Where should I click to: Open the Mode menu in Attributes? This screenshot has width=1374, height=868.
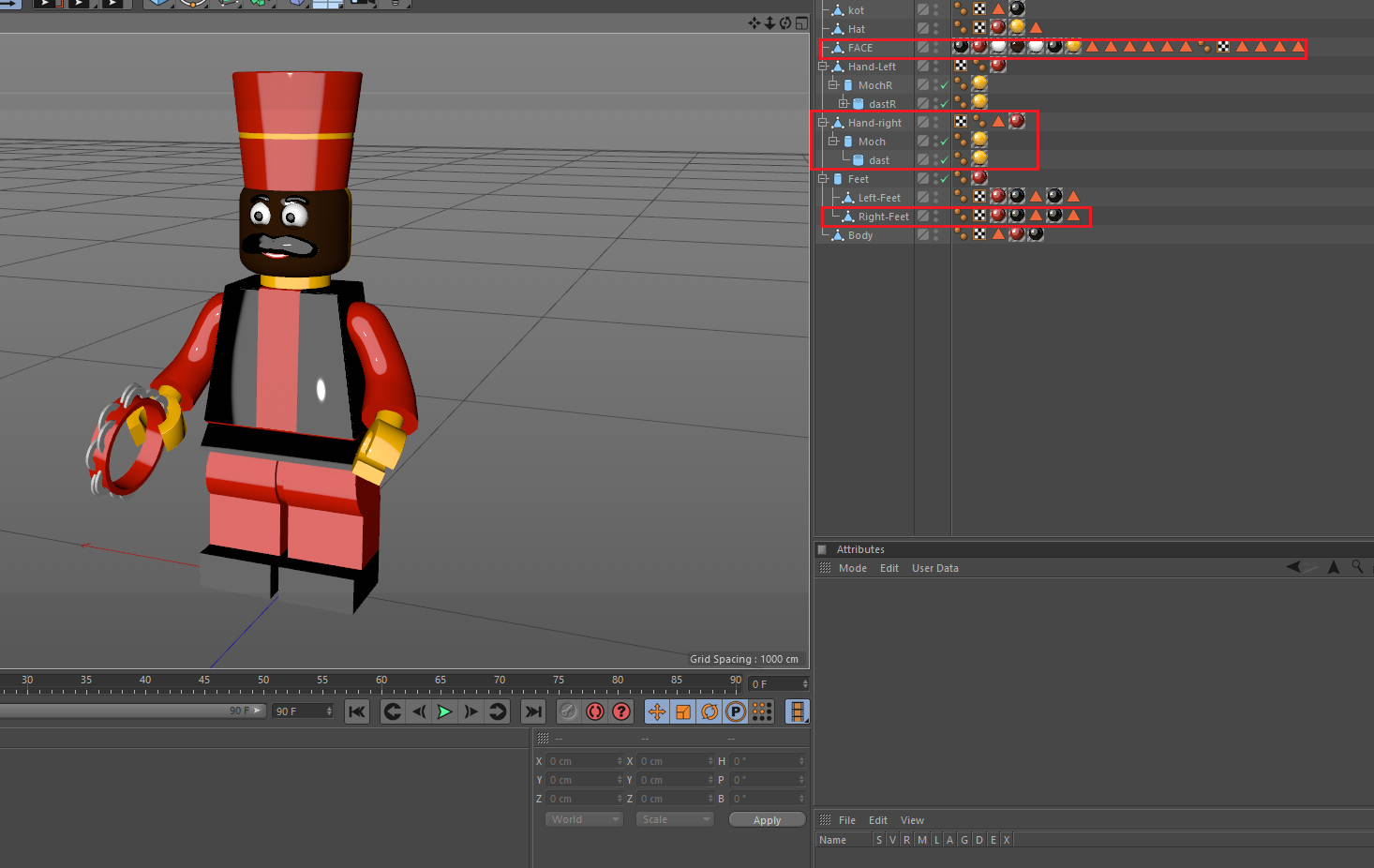[x=853, y=568]
